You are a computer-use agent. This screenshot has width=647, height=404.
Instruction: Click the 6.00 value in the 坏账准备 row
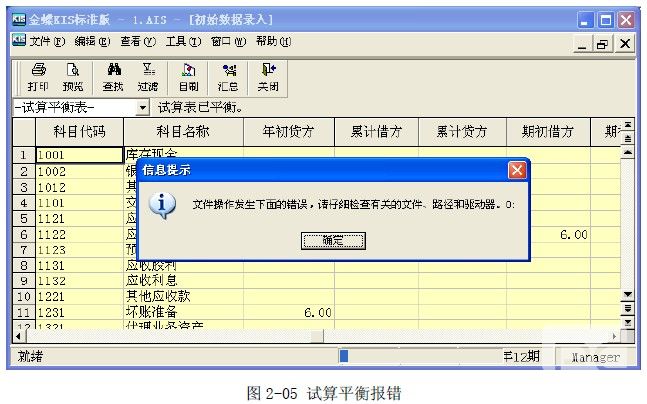(x=317, y=313)
